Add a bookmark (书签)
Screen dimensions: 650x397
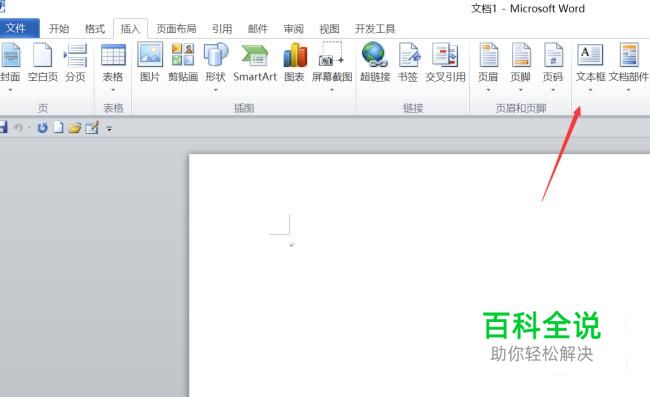pyautogui.click(x=407, y=62)
